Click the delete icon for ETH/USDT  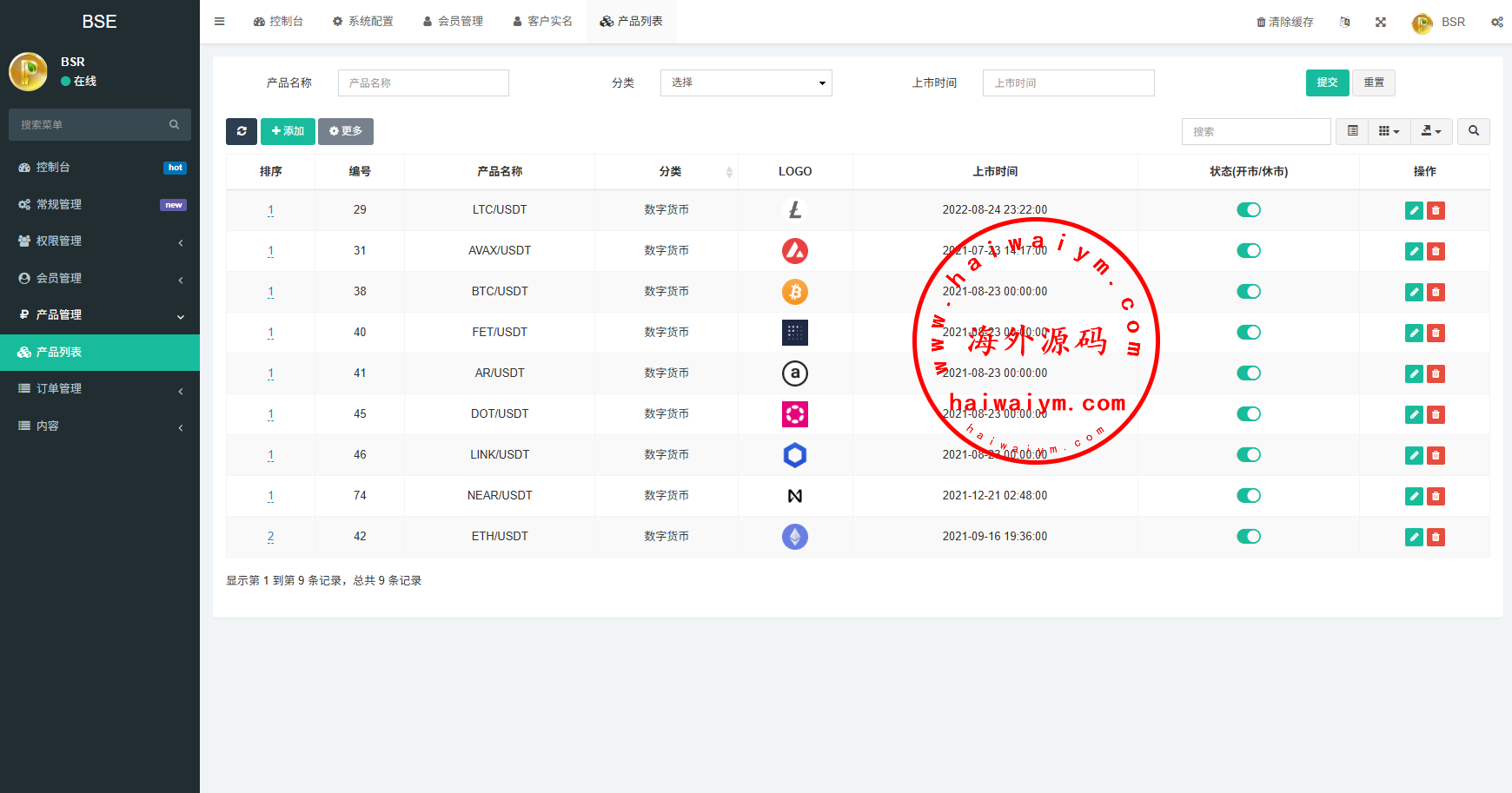click(x=1436, y=537)
